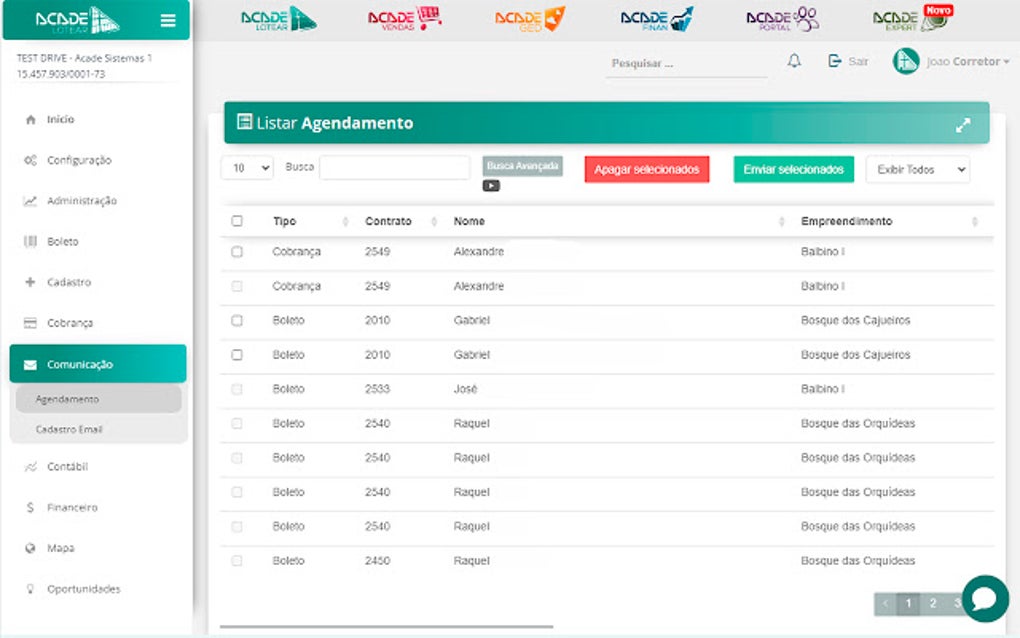Open the rows-per-page dropdown showing 10
1020x638 pixels.
coord(247,168)
